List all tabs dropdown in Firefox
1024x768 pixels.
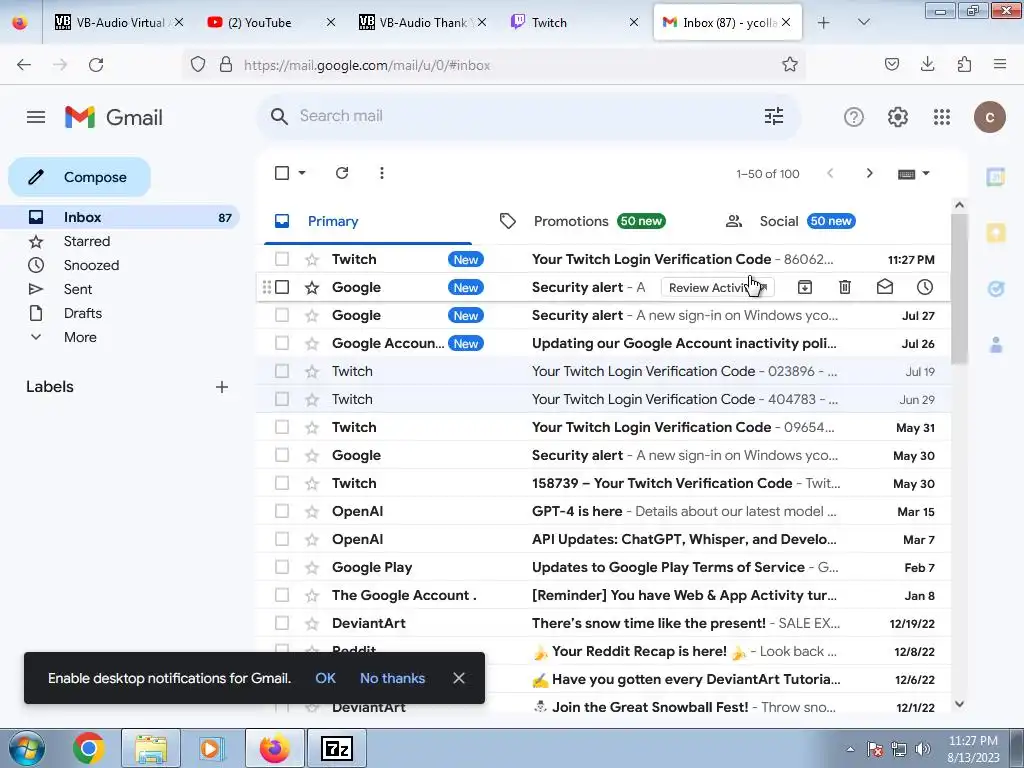(x=863, y=22)
